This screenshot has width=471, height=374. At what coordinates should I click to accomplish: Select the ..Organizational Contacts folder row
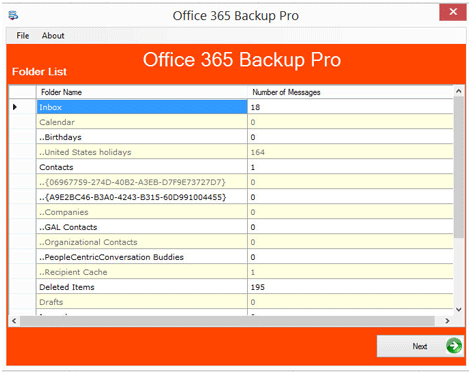pos(142,242)
